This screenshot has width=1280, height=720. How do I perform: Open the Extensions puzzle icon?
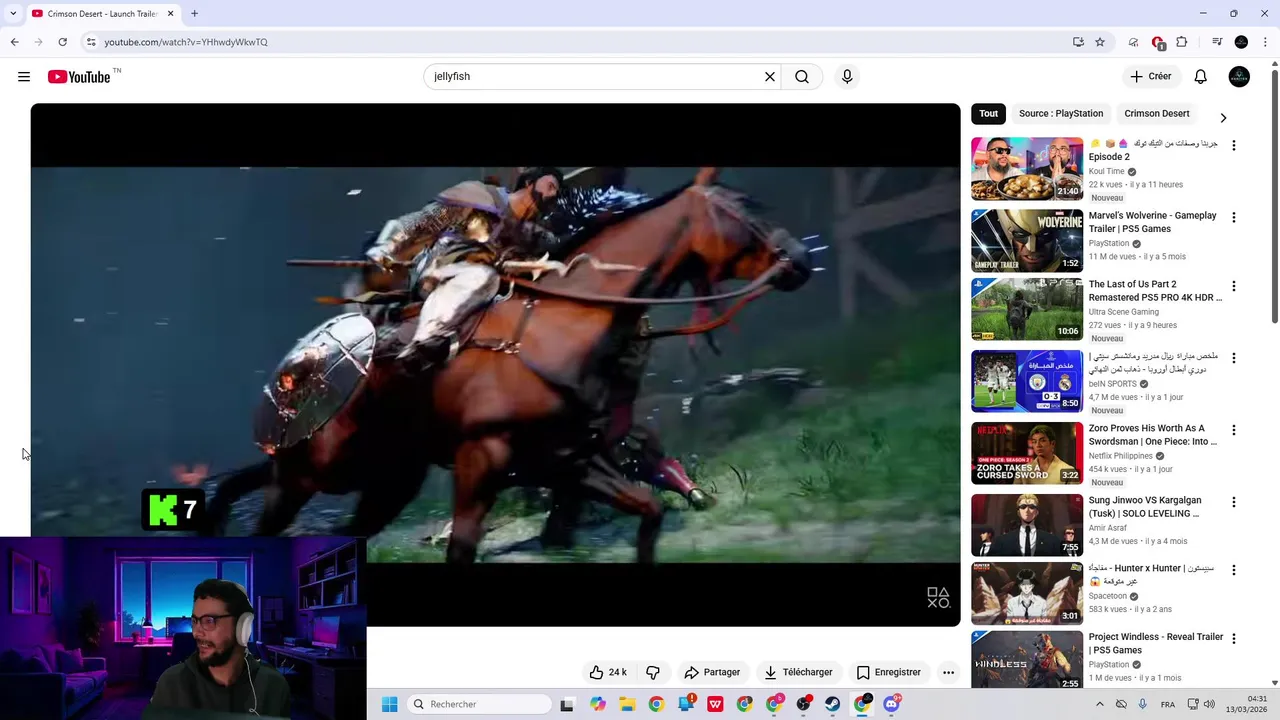1181,42
